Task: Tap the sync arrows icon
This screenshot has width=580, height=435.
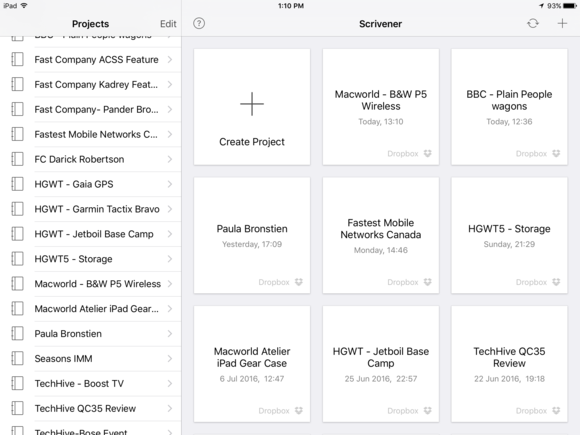Action: tap(533, 24)
